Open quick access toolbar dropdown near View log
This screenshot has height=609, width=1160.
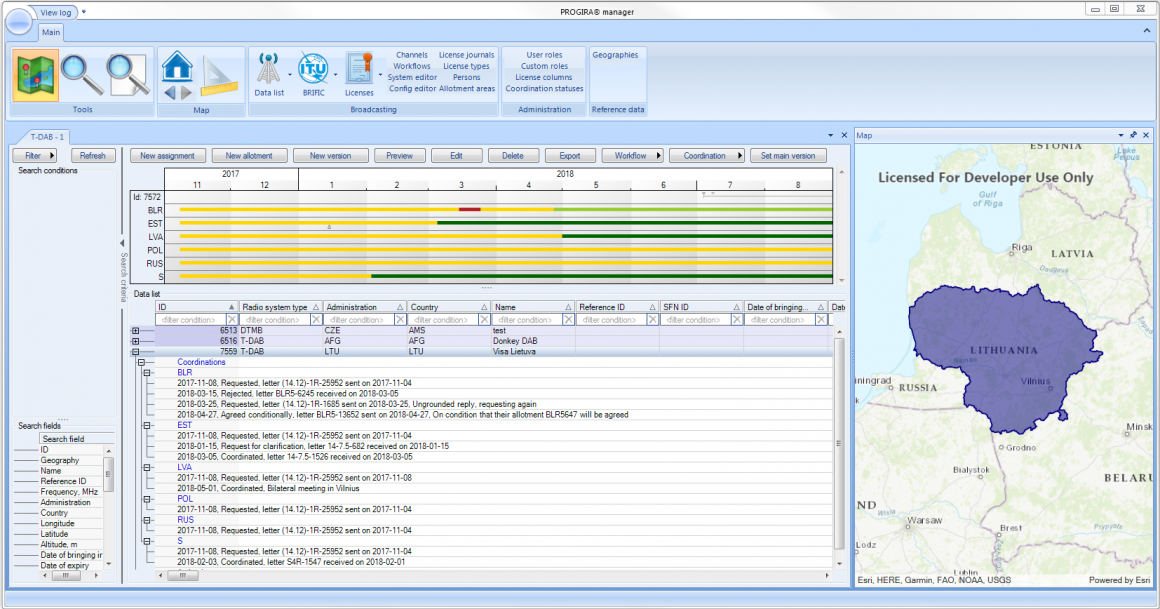(x=84, y=12)
